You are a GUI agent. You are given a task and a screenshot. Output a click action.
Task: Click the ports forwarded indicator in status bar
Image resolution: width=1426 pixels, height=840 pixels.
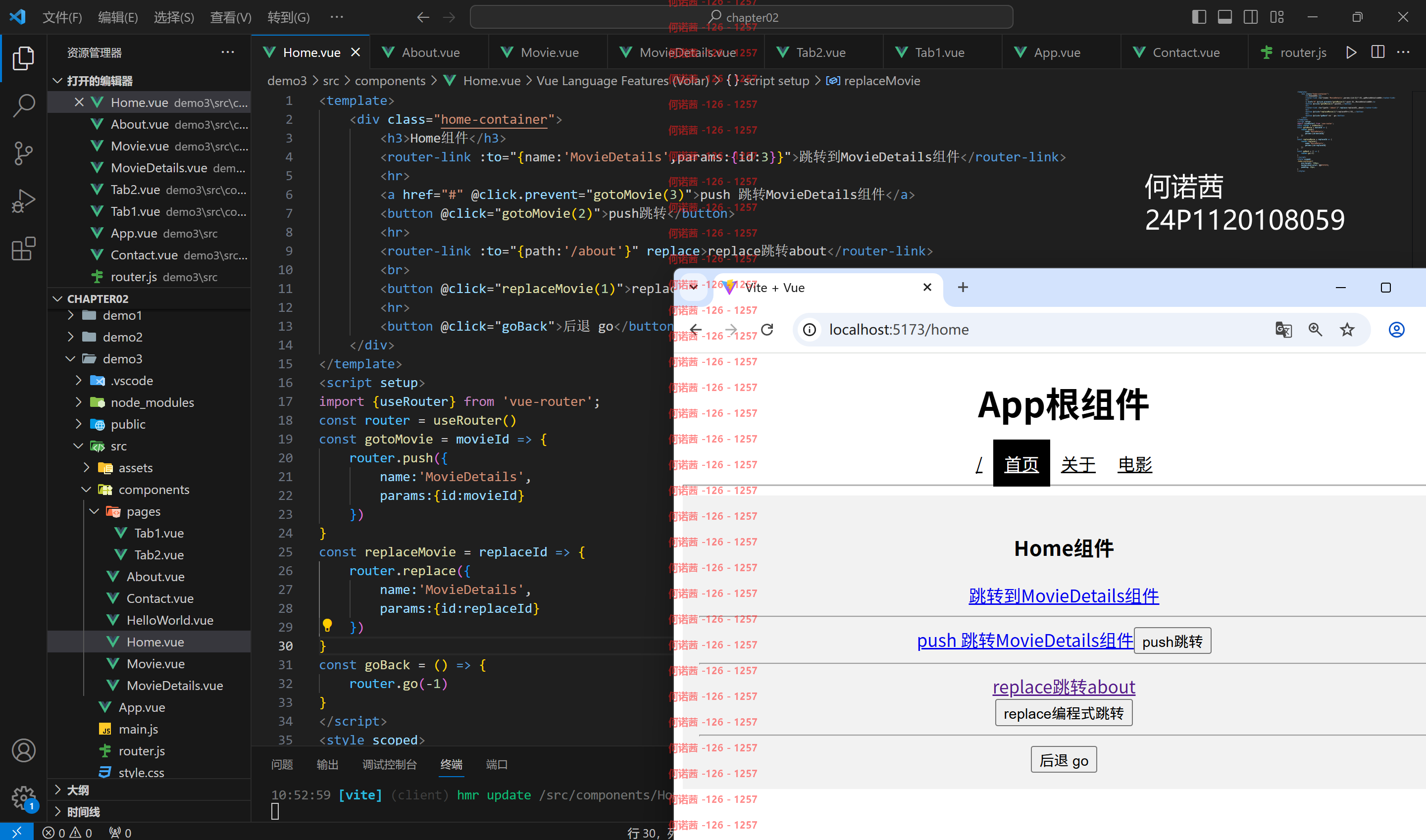point(120,833)
